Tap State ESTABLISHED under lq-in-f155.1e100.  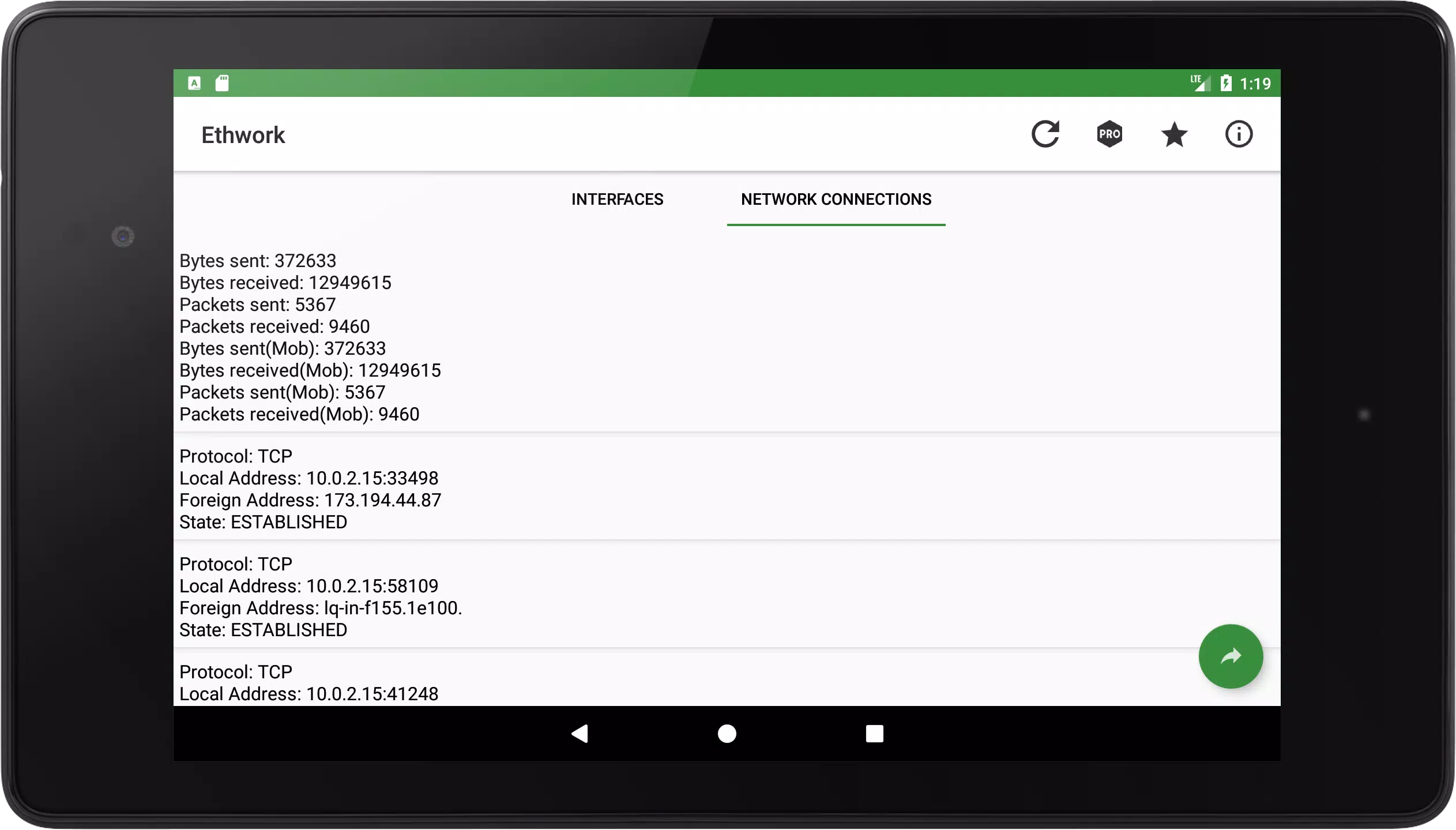point(264,630)
